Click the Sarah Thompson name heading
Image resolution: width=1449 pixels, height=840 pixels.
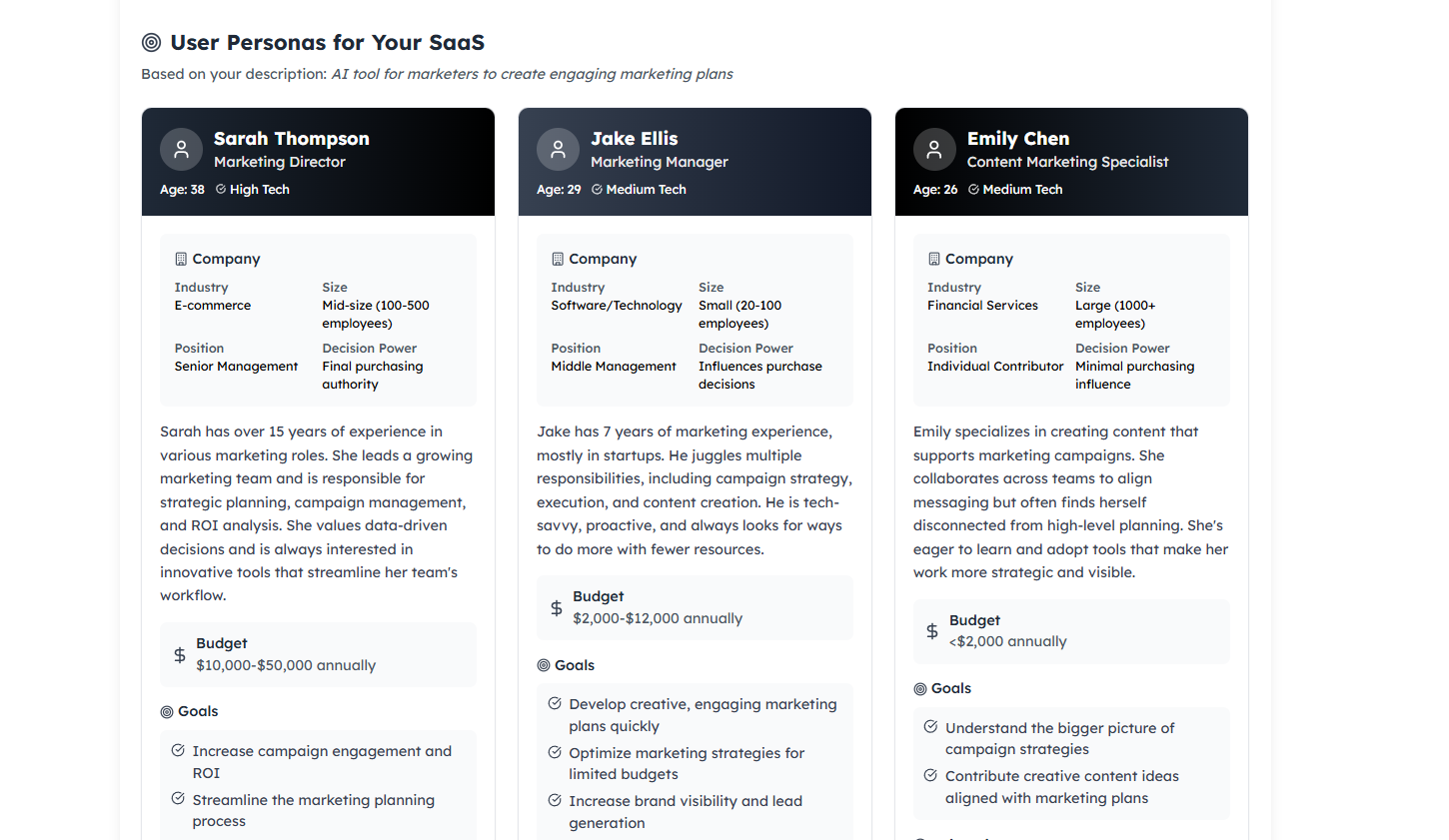[291, 139]
